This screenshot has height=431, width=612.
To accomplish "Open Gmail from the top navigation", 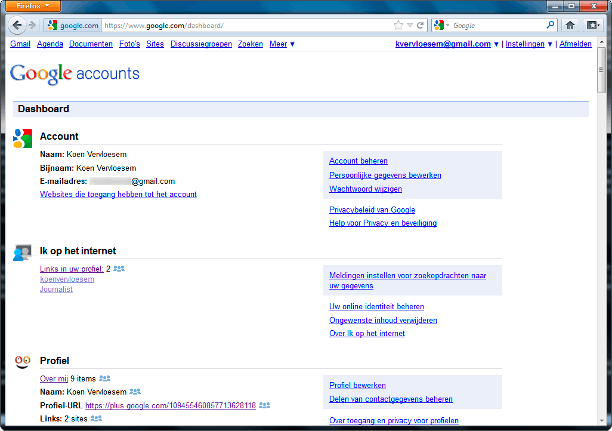I will click(20, 44).
